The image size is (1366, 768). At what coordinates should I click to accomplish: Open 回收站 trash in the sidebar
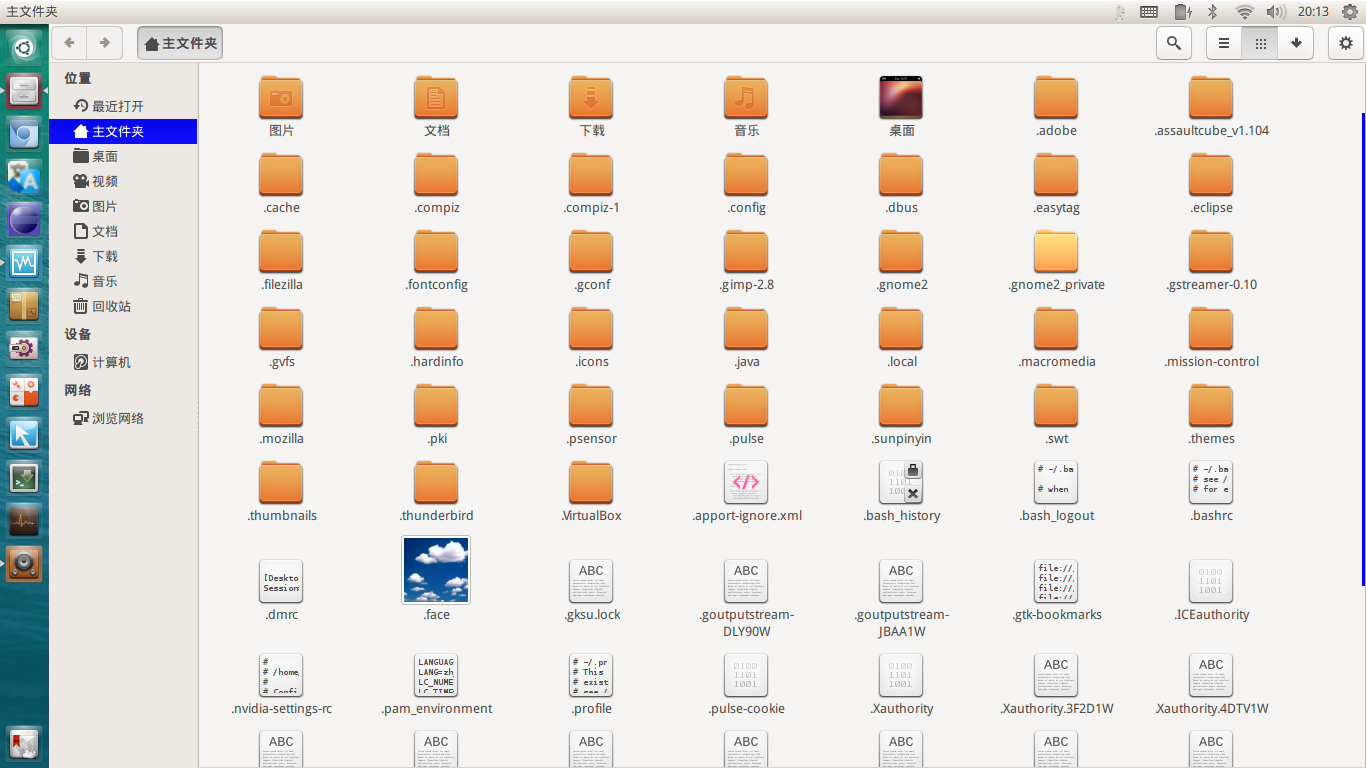pos(123,306)
